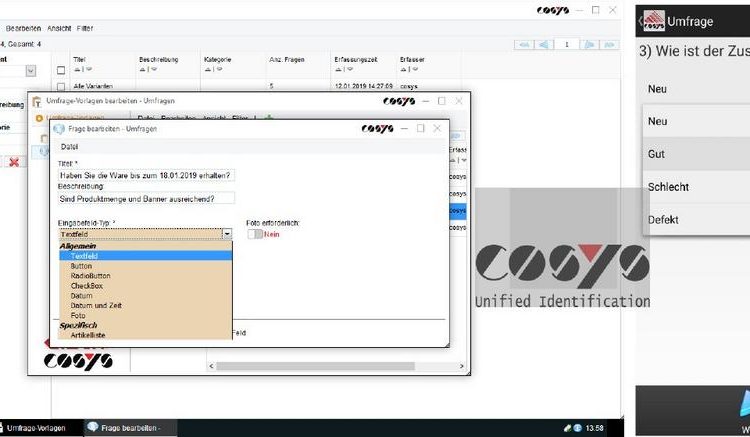This screenshot has height=437, width=750.
Task: Open Bearbeiten menu in main window
Action: [23, 29]
